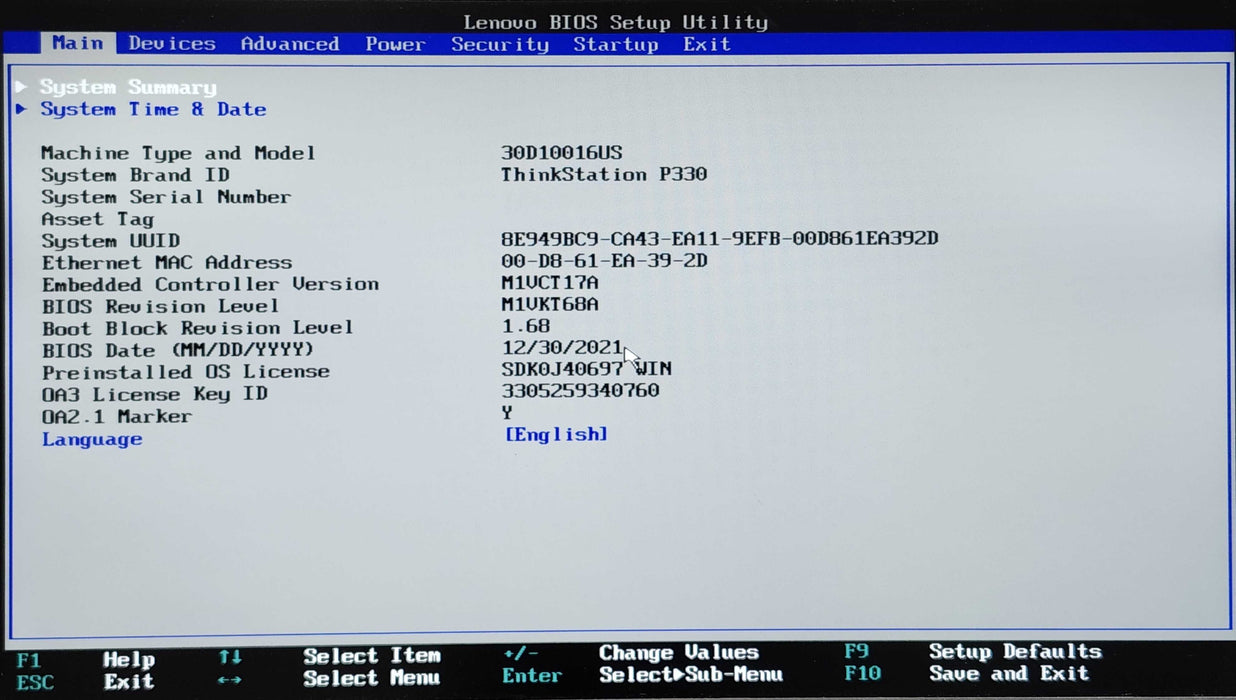Screen dimensions: 1236x700
Task: Click the Machine Type and Model label
Action: (178, 153)
